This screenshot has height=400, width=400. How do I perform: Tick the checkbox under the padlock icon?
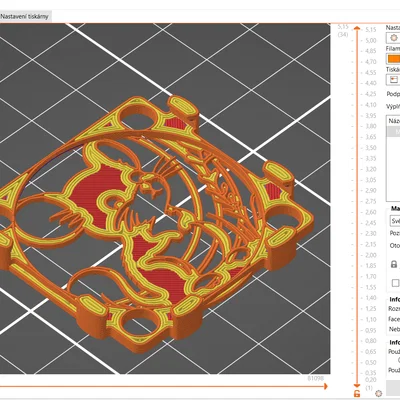pyautogui.click(x=395, y=283)
